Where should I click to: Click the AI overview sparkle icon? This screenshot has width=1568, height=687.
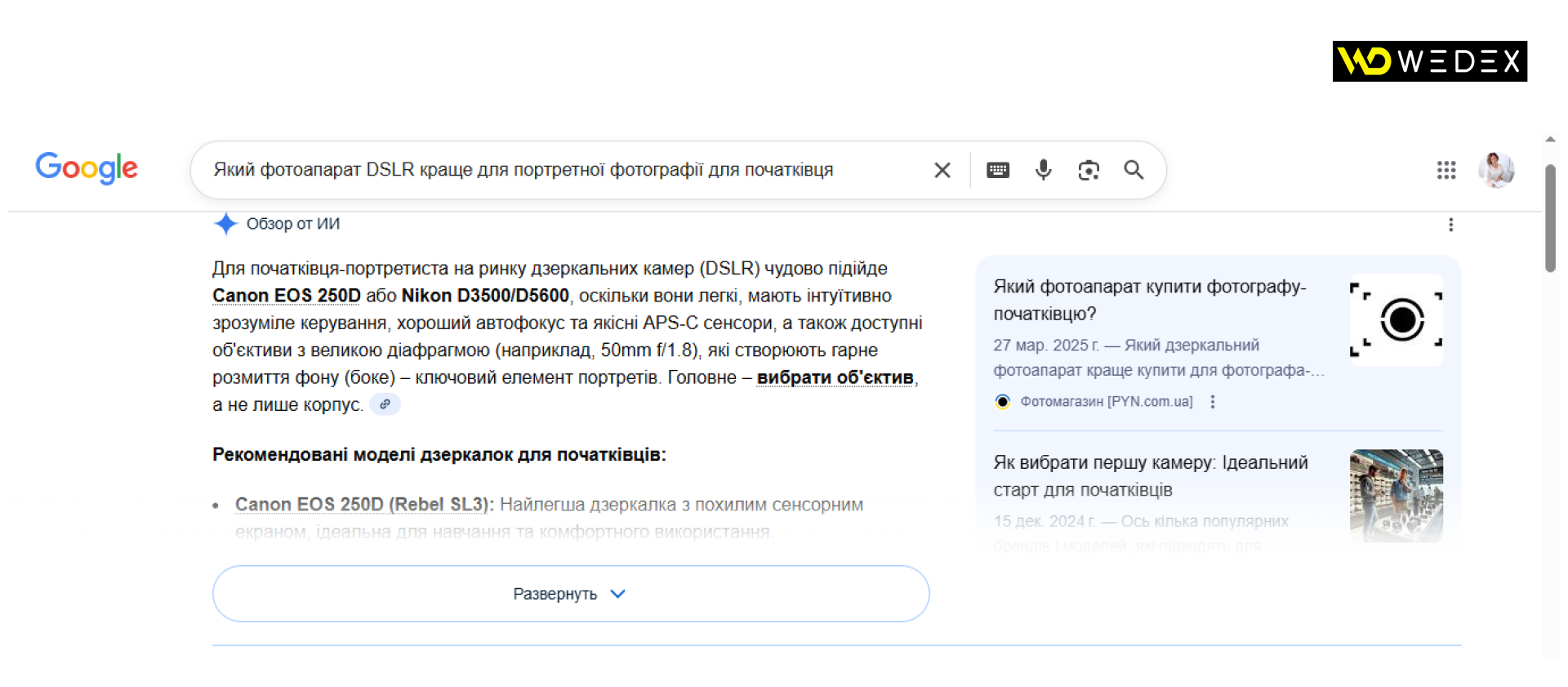(225, 224)
